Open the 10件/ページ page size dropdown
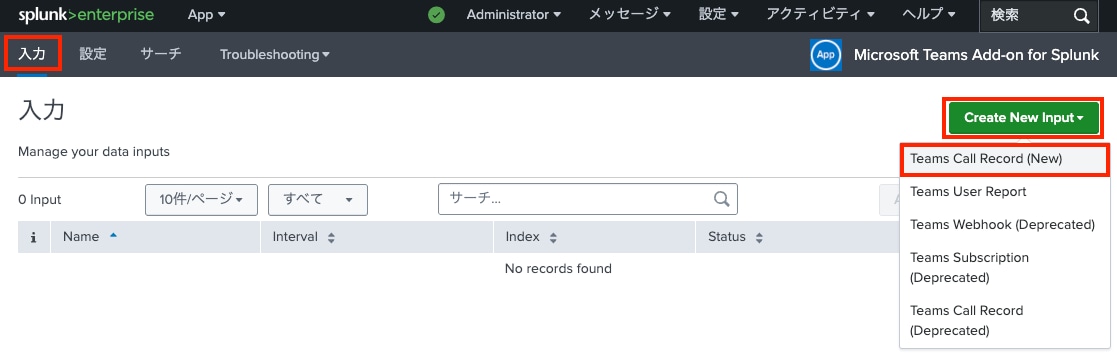 (201, 199)
